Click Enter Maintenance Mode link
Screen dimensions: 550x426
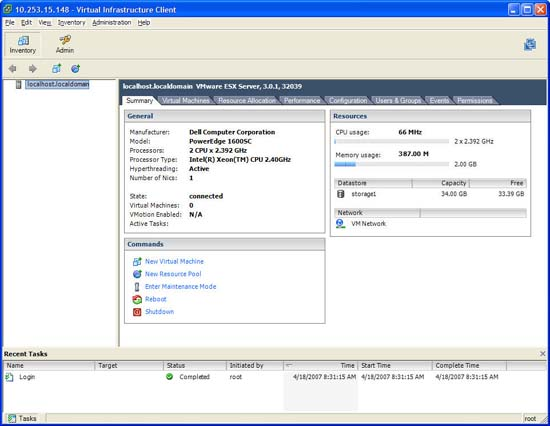pyautogui.click(x=181, y=286)
